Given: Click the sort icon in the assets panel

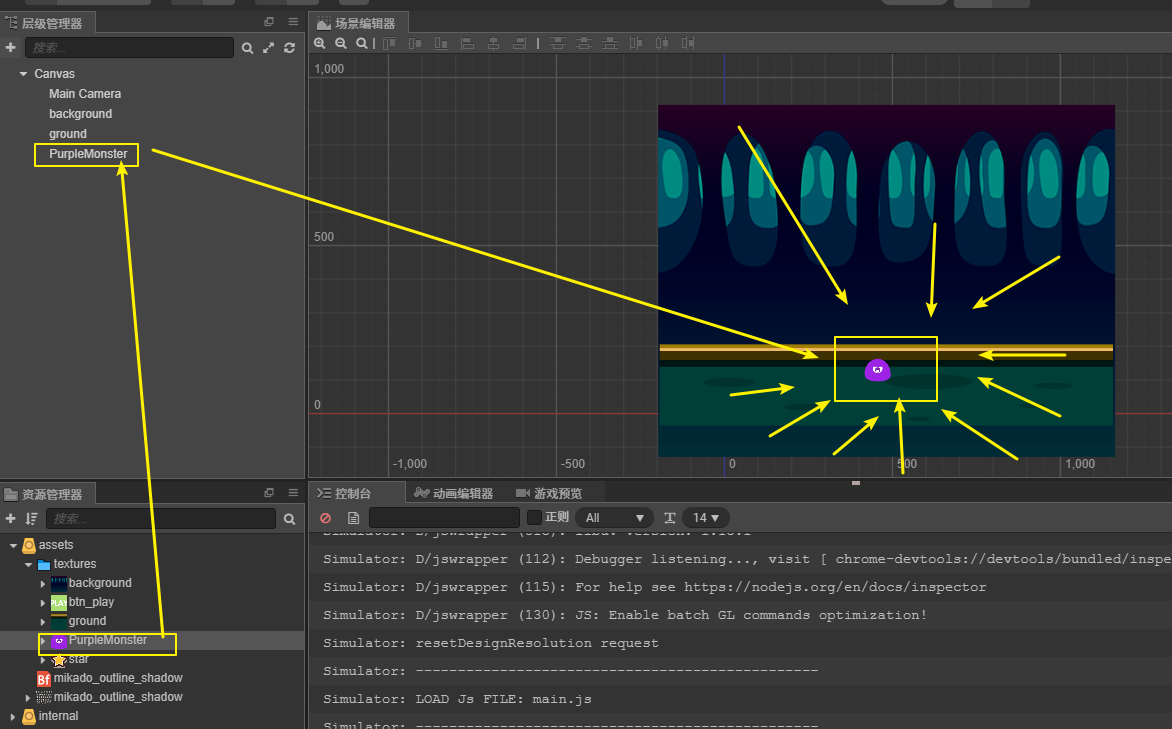Looking at the screenshot, I should [x=32, y=519].
